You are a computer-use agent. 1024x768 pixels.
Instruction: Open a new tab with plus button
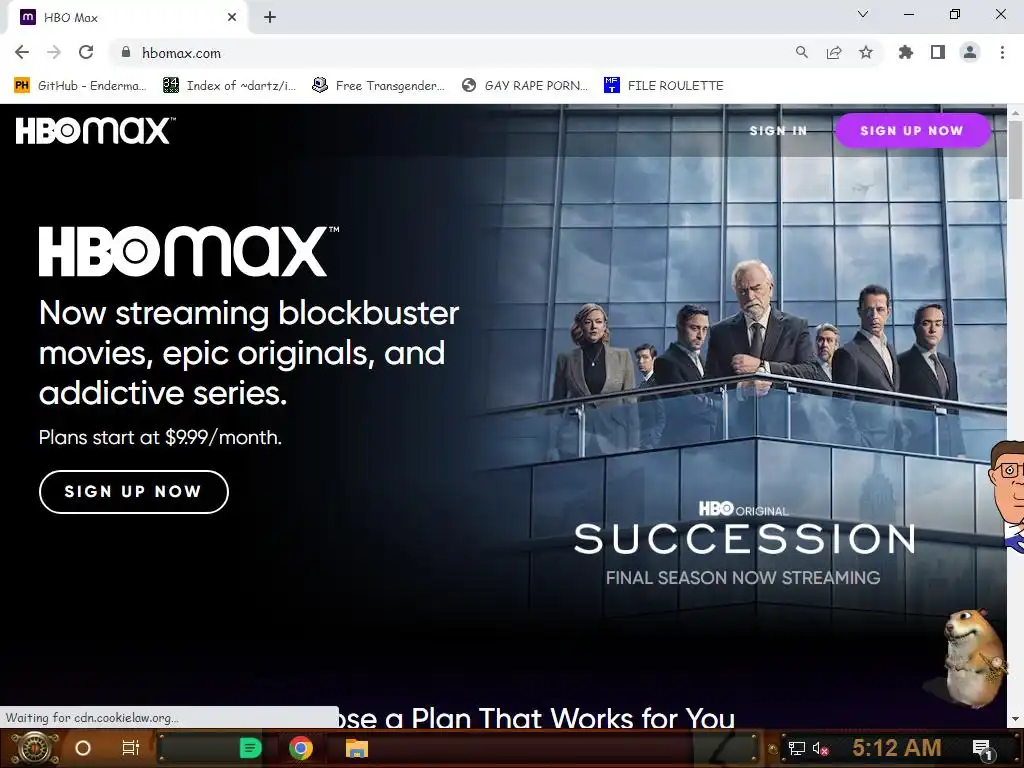(x=270, y=17)
